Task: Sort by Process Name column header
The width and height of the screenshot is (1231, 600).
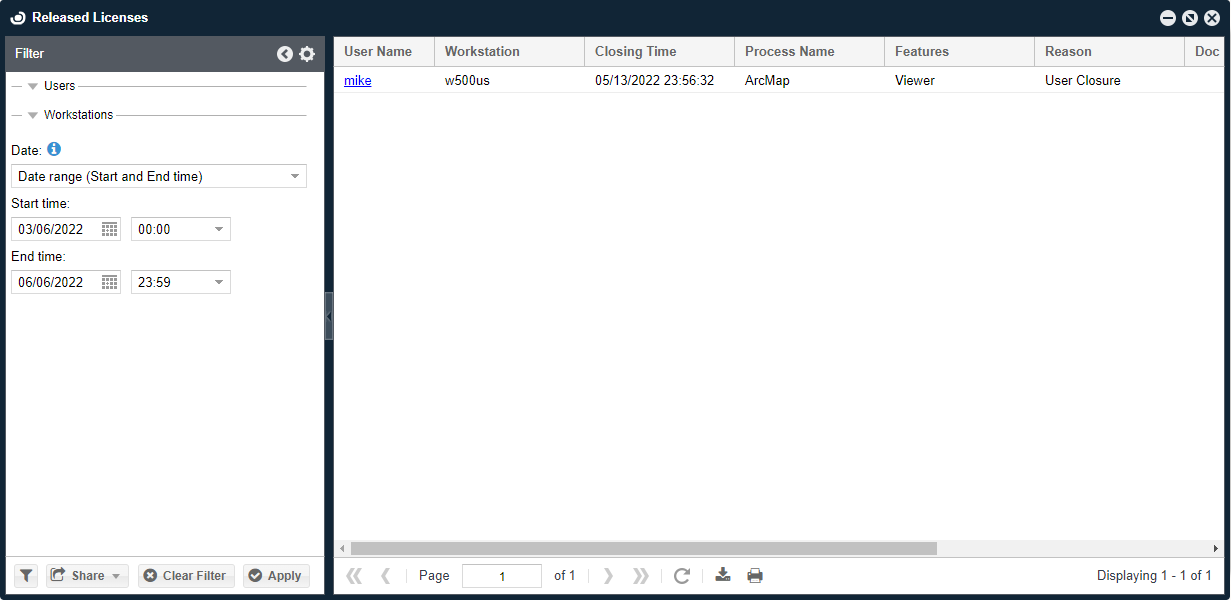Action: (x=789, y=52)
